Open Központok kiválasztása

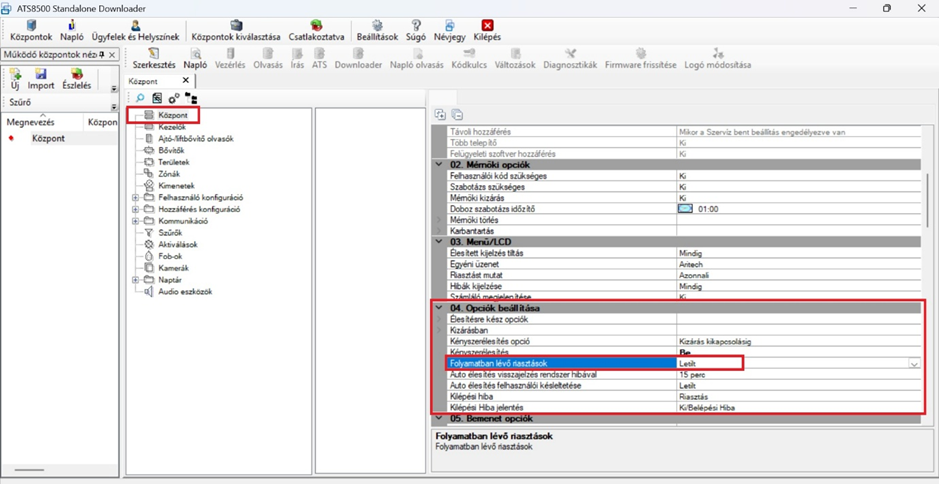coord(236,25)
